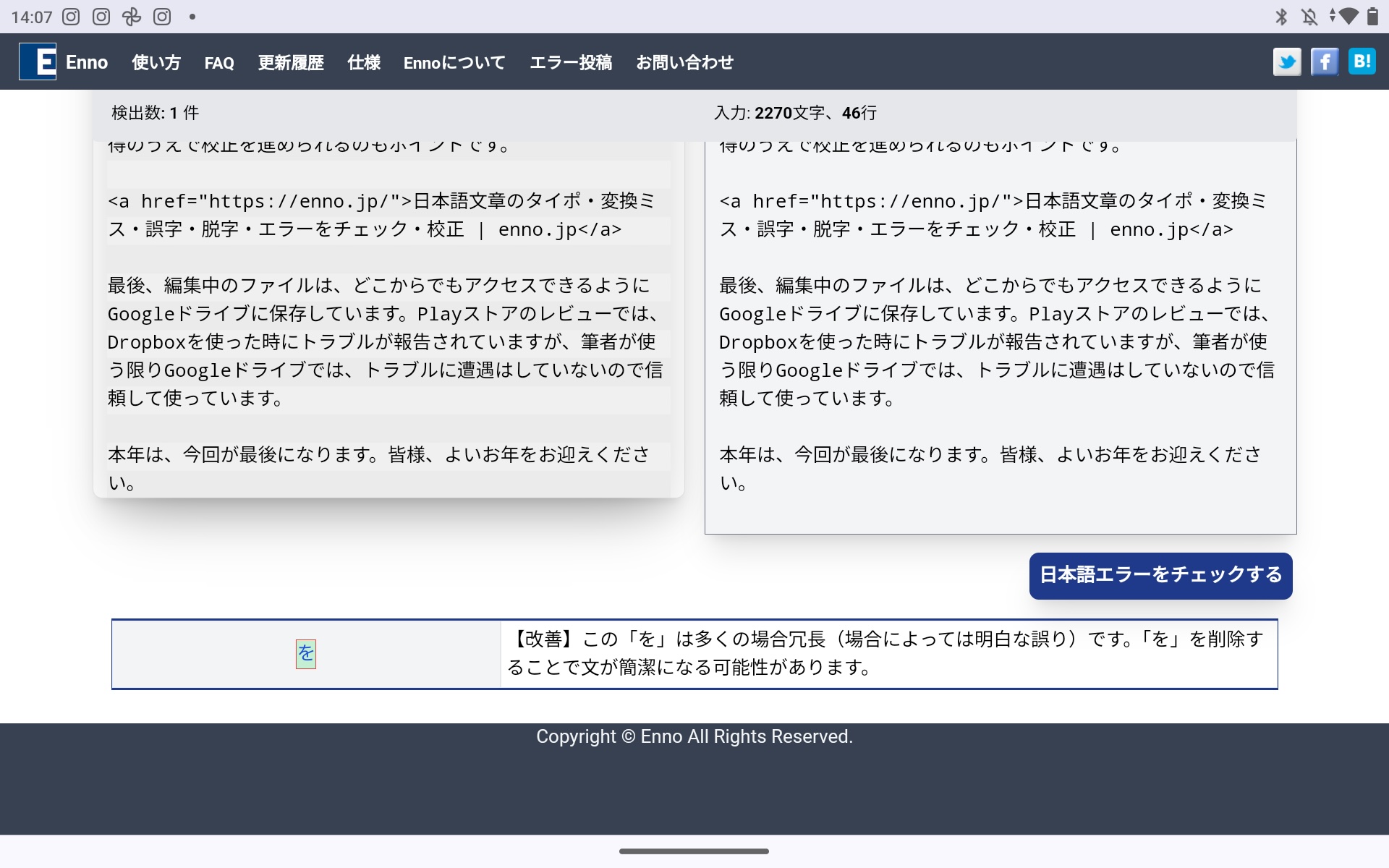Open the 使い方 menu page
This screenshot has width=1389, height=868.
[x=156, y=62]
